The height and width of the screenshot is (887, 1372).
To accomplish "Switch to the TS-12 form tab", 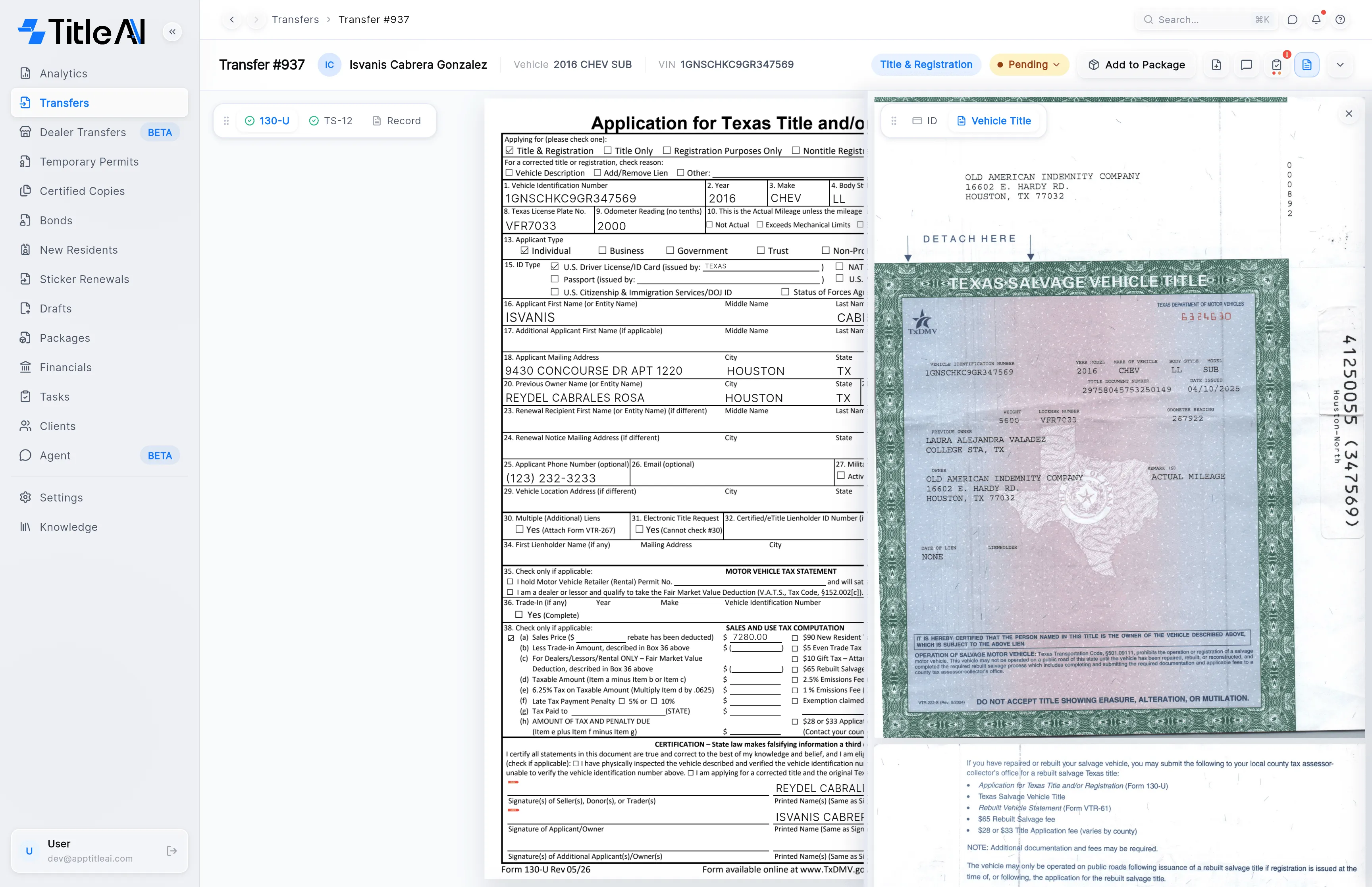I will pyautogui.click(x=331, y=120).
